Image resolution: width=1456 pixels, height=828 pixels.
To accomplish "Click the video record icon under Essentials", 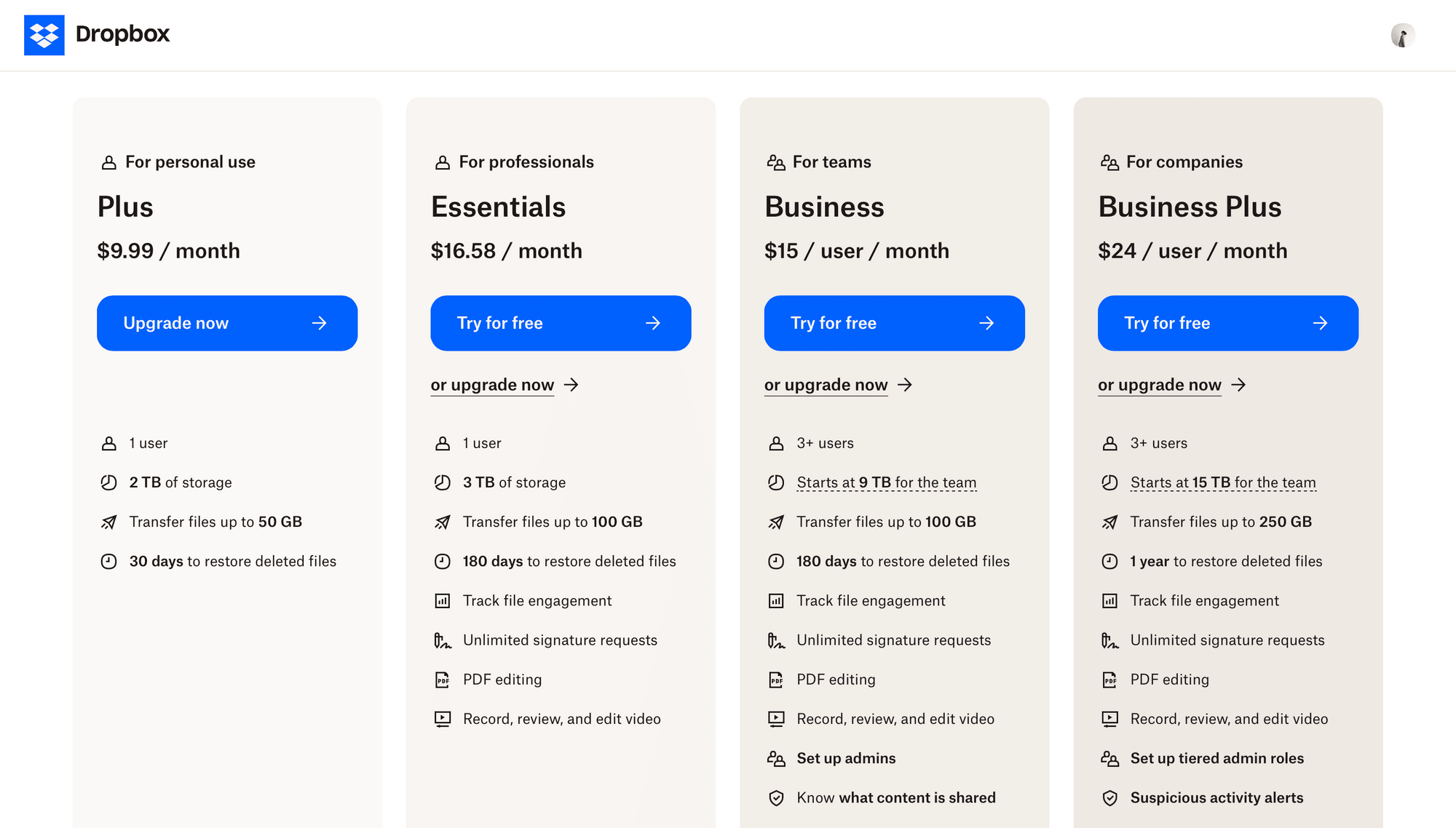I will coord(443,718).
